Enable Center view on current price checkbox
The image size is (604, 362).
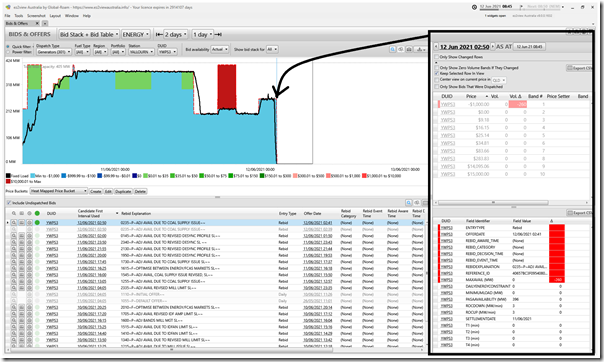pos(436,80)
